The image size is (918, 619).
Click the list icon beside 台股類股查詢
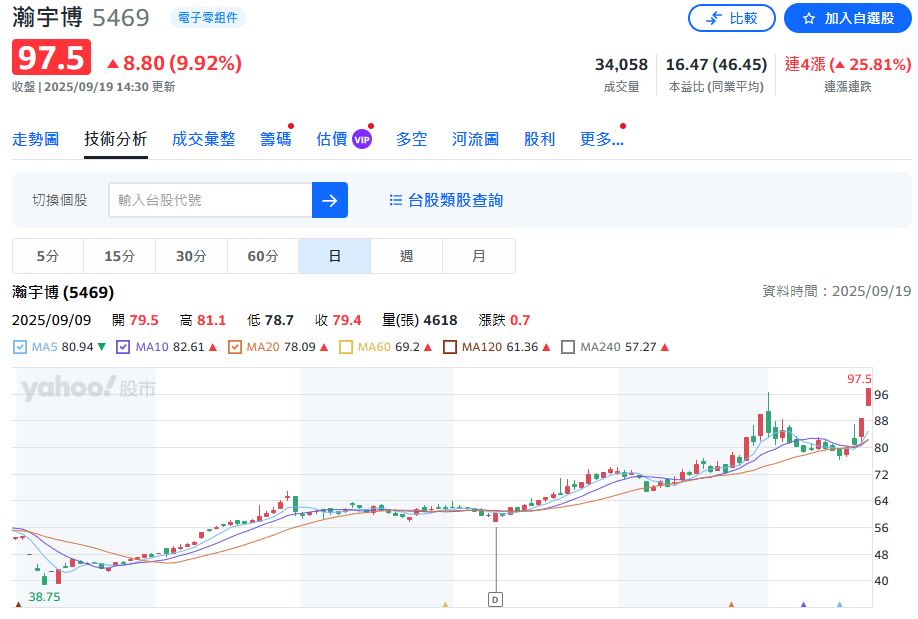click(x=395, y=200)
